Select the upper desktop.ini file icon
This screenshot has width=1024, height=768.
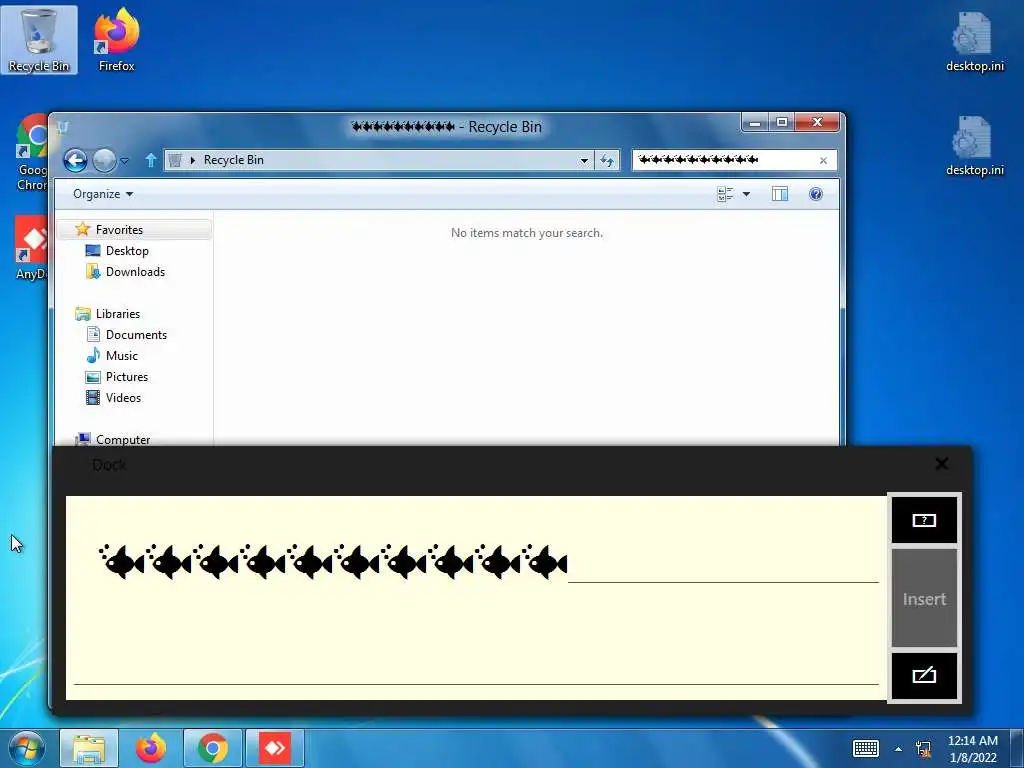tap(974, 40)
